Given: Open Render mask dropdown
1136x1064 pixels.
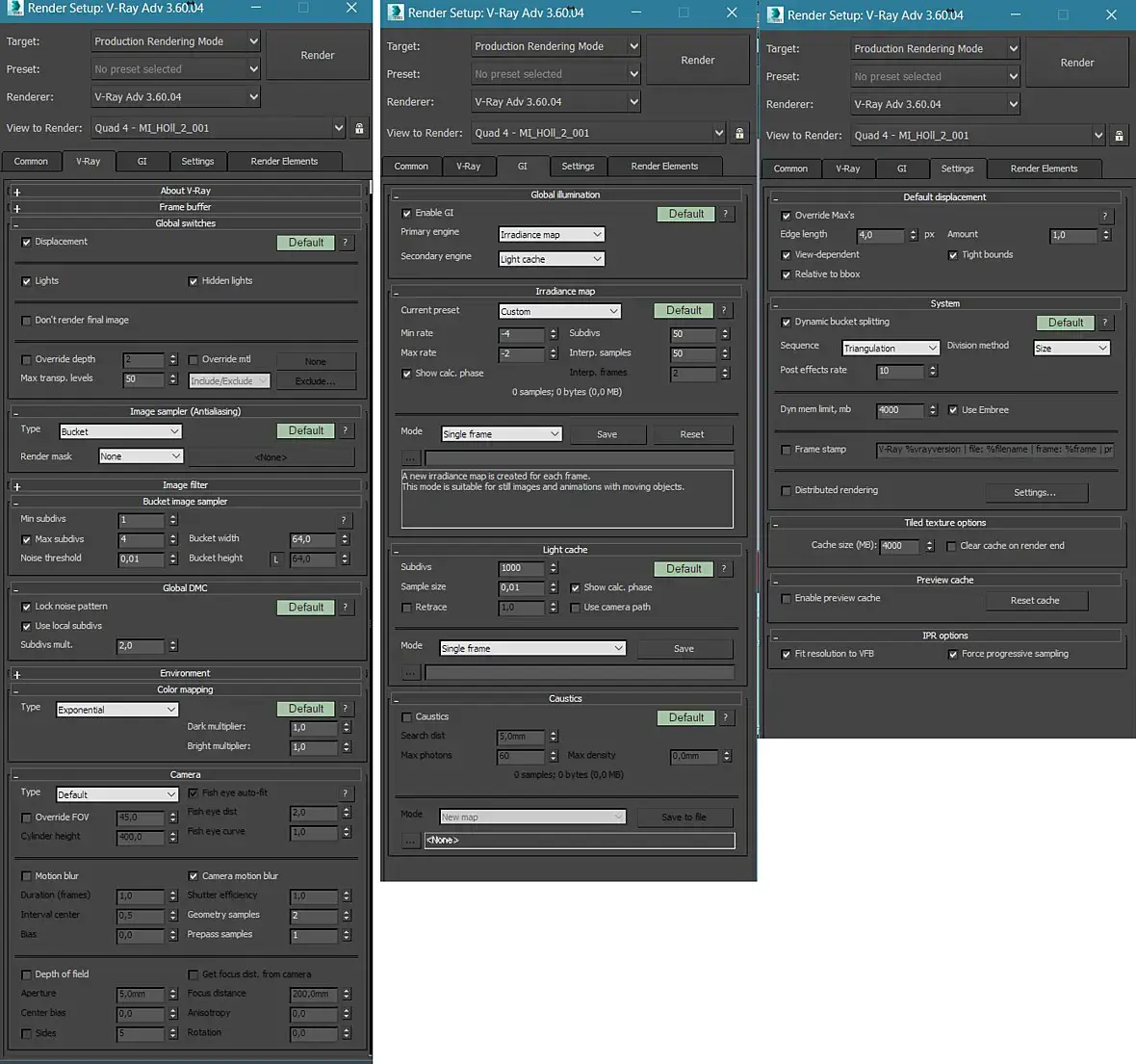Looking at the screenshot, I should pyautogui.click(x=141, y=456).
